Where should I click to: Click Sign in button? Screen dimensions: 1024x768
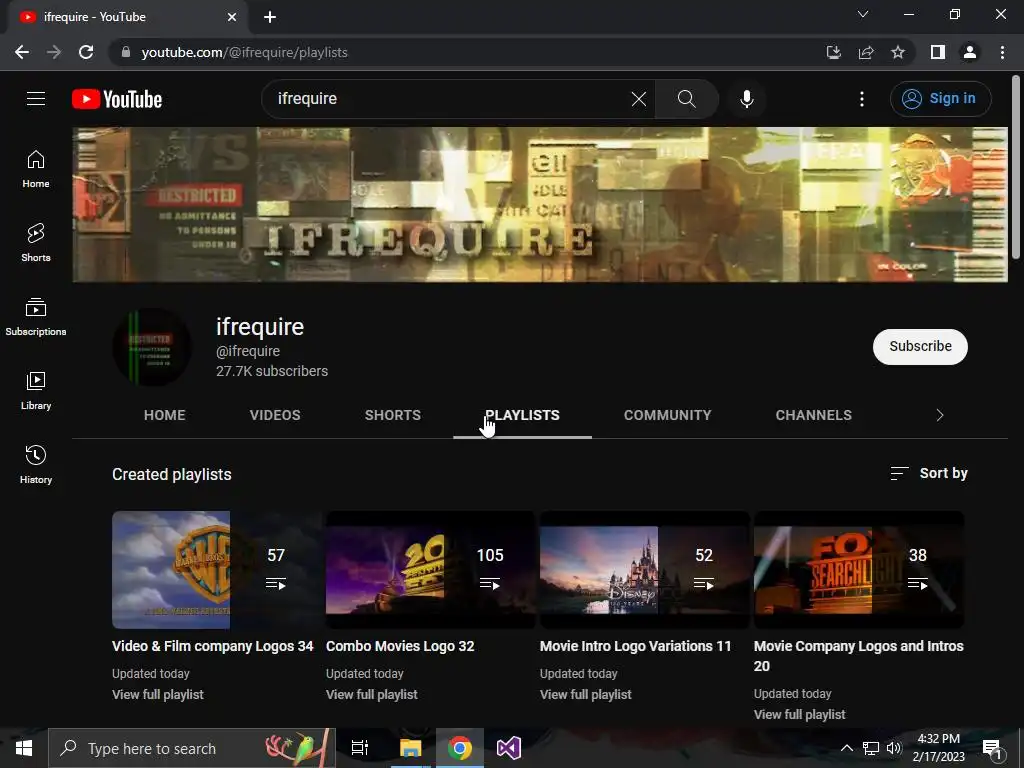[x=940, y=99]
